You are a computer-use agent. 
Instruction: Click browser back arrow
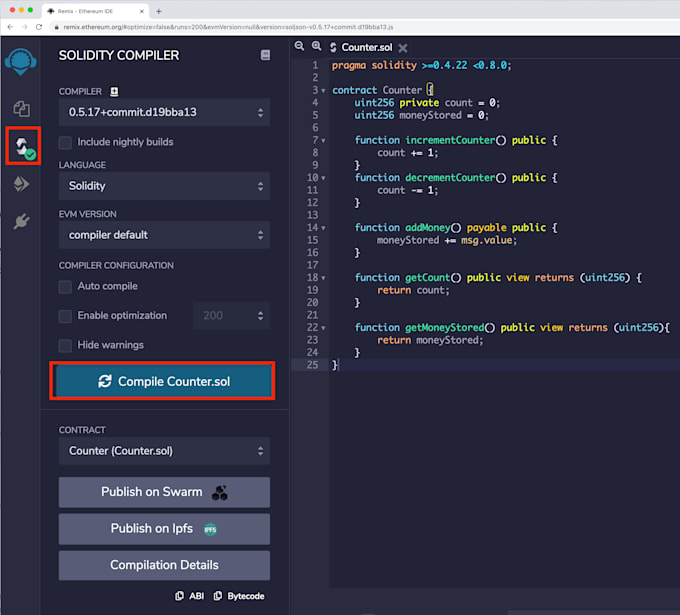pos(10,27)
